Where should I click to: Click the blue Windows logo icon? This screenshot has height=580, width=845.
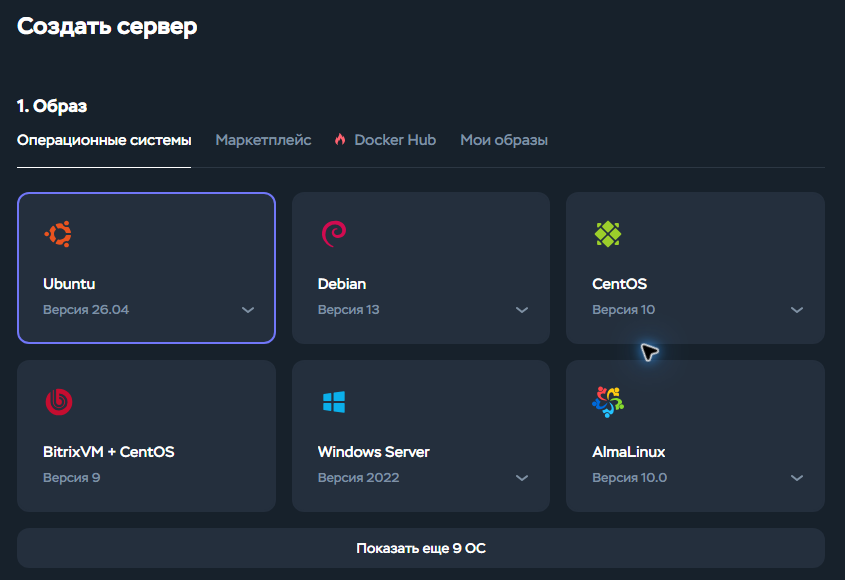click(x=334, y=402)
